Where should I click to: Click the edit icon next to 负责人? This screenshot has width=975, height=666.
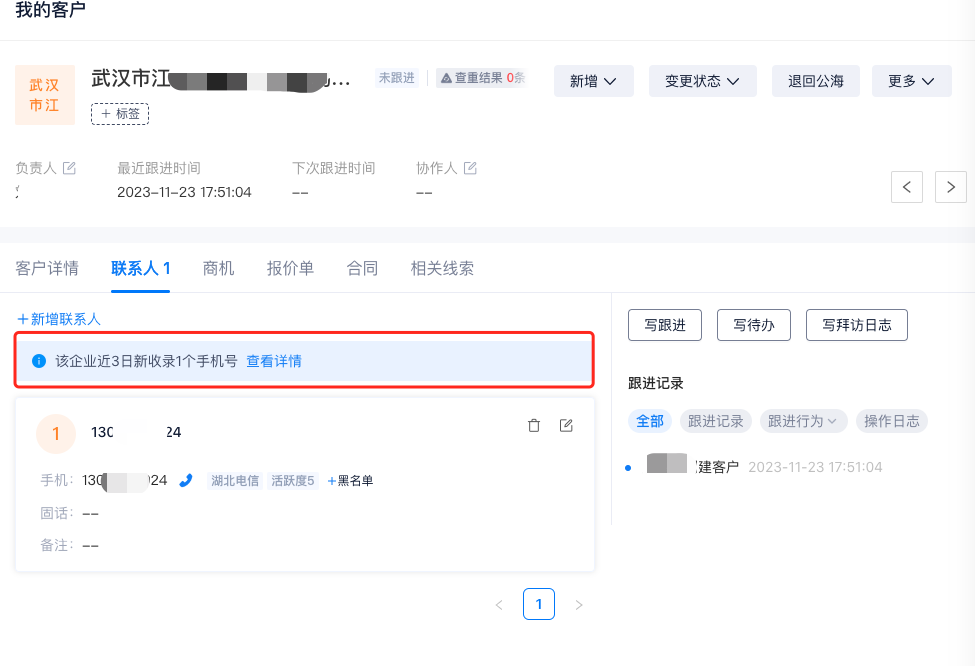click(x=69, y=168)
